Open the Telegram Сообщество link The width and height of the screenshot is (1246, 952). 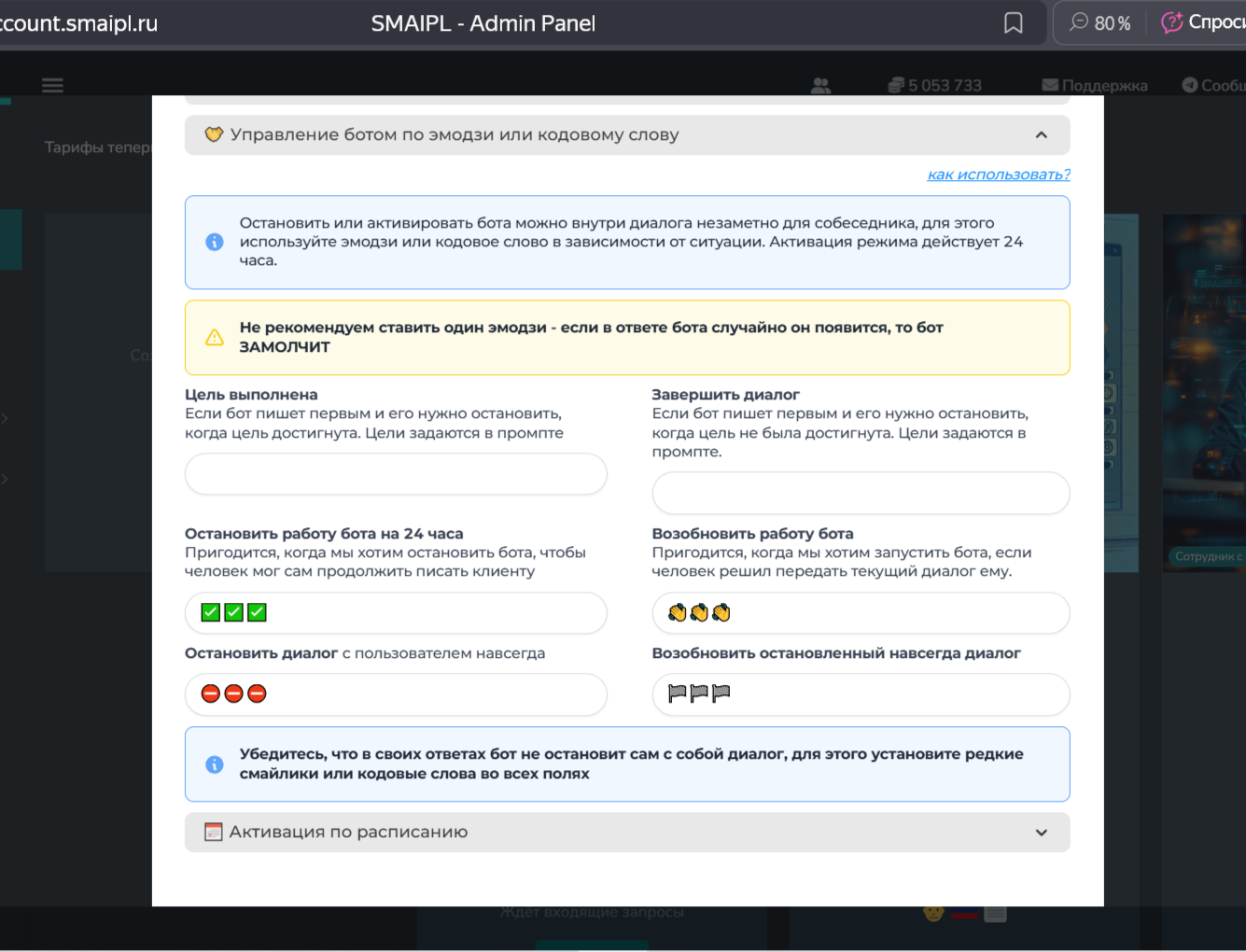tap(1213, 86)
